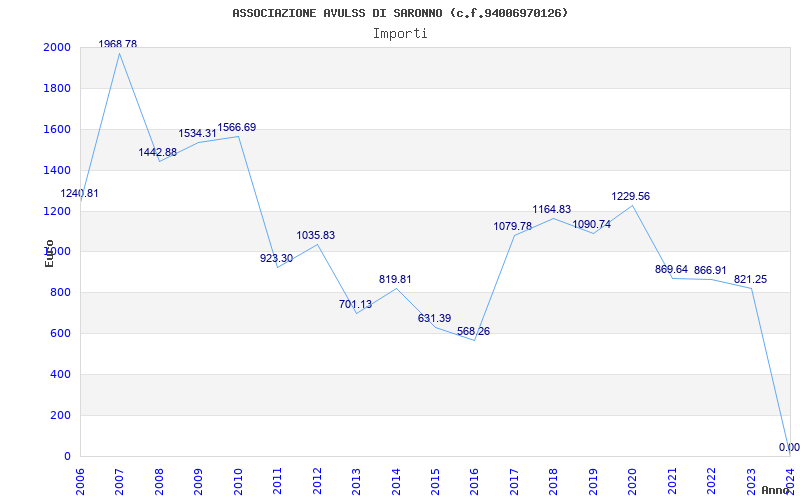The width and height of the screenshot is (800, 500).
Task: Select x-axis year 2007
Action: pos(119,481)
